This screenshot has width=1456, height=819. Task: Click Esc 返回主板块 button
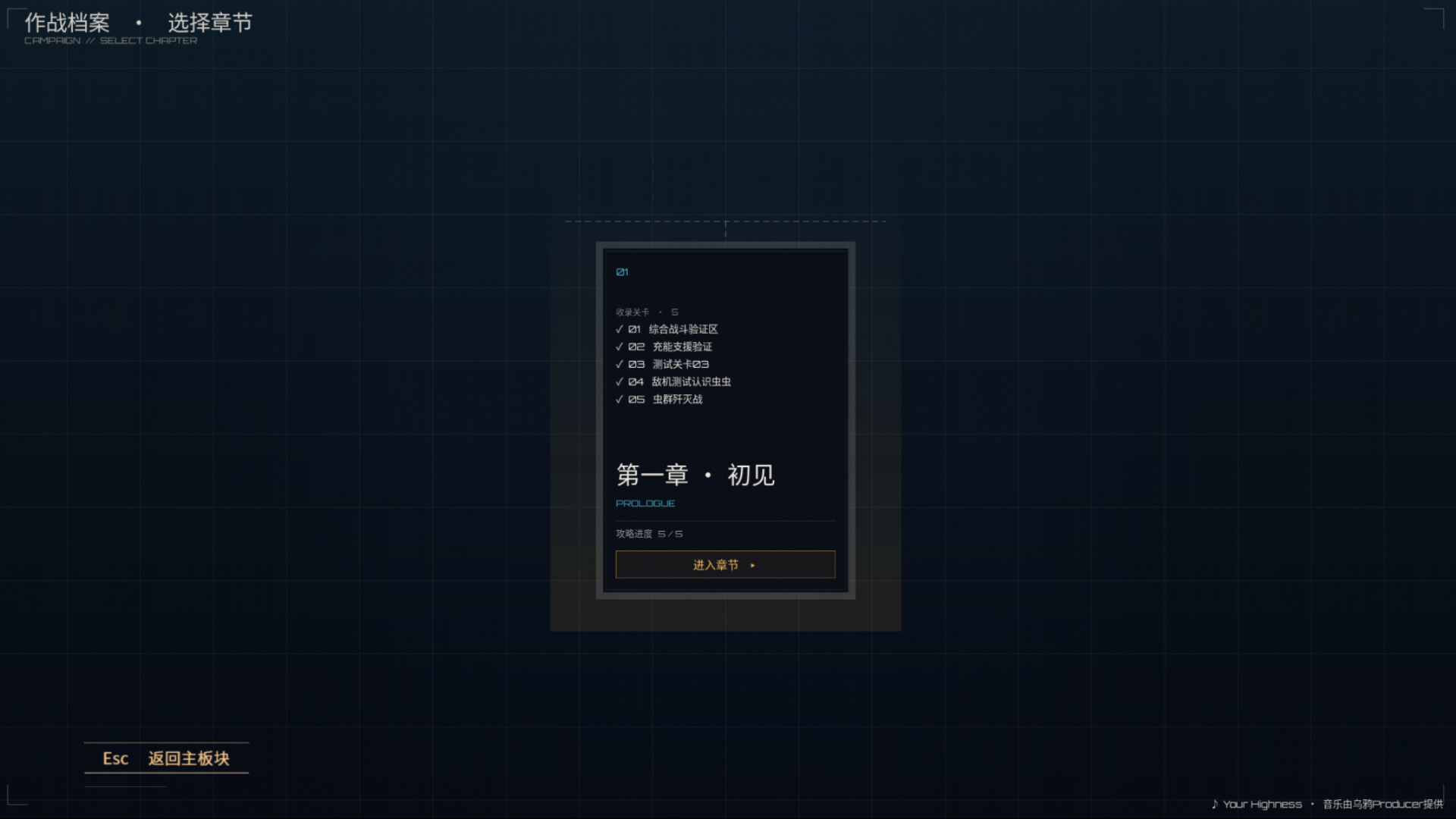click(166, 758)
